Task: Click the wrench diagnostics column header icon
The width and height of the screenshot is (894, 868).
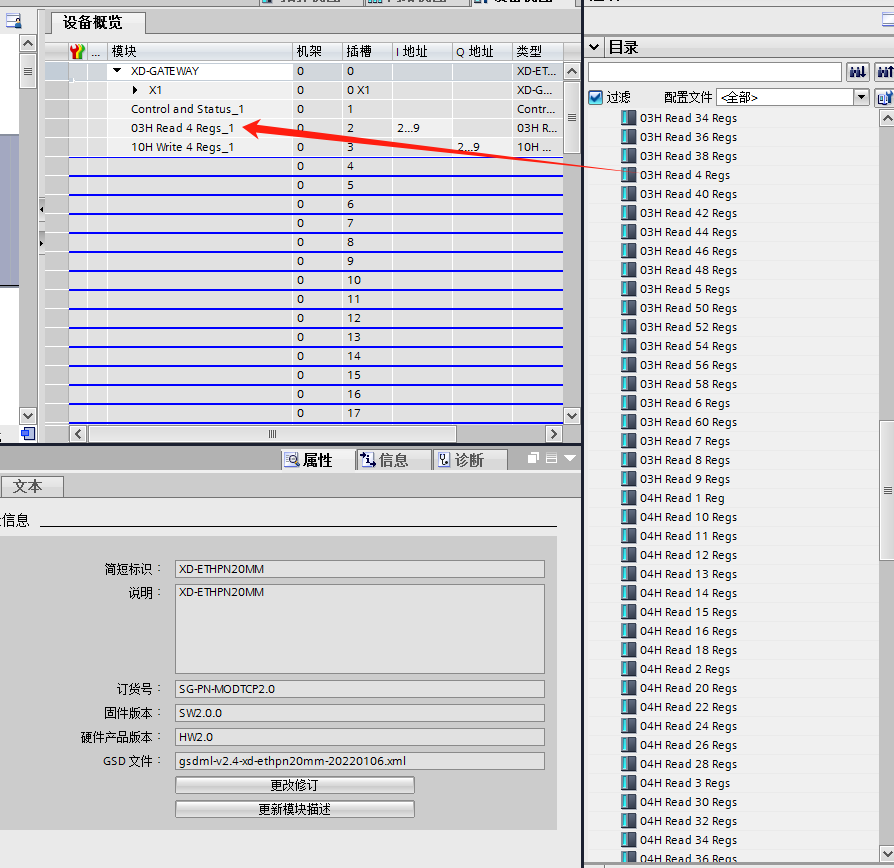Action: [x=77, y=51]
